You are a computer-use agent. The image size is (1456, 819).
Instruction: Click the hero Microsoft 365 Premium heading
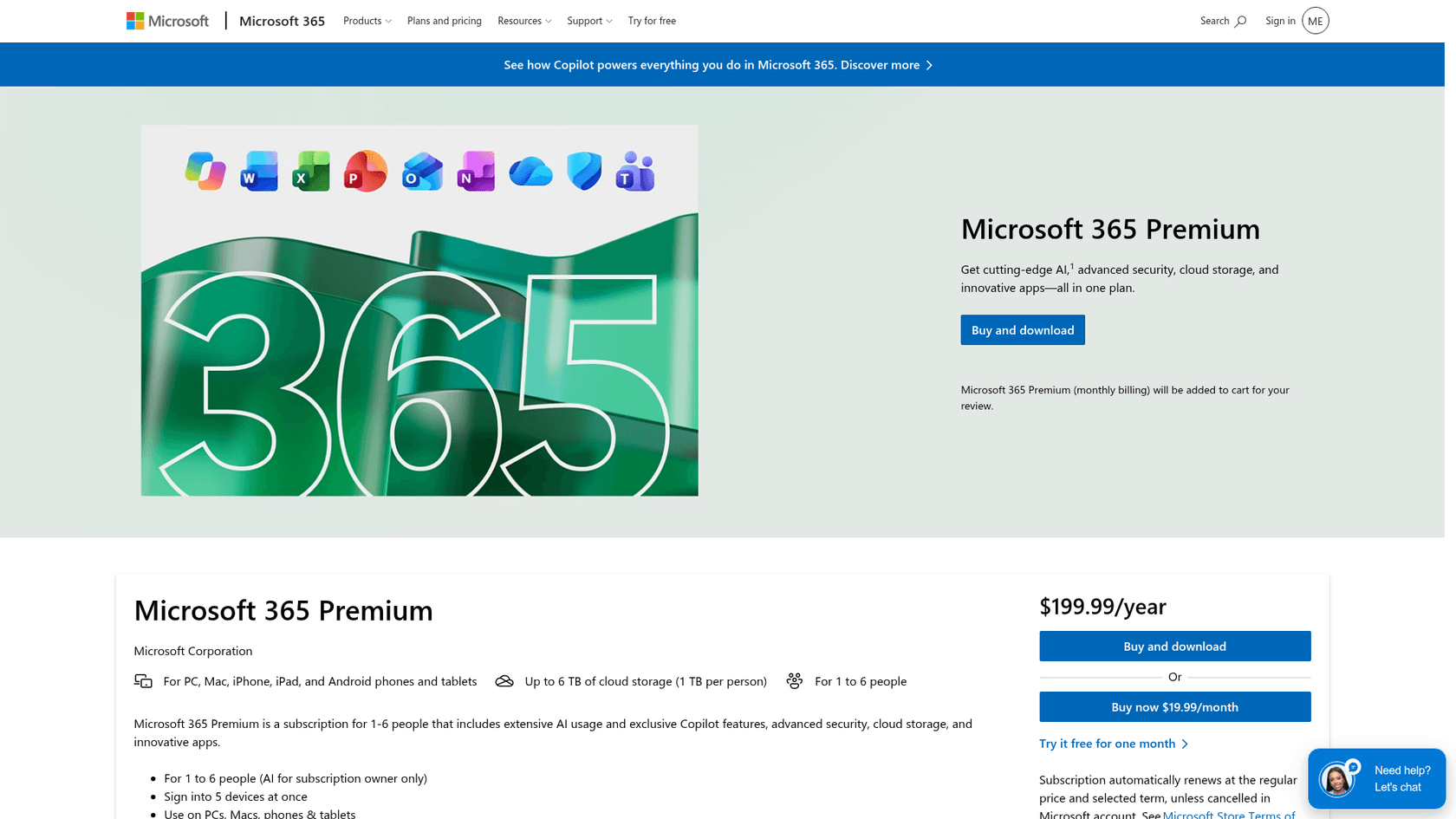click(1110, 229)
